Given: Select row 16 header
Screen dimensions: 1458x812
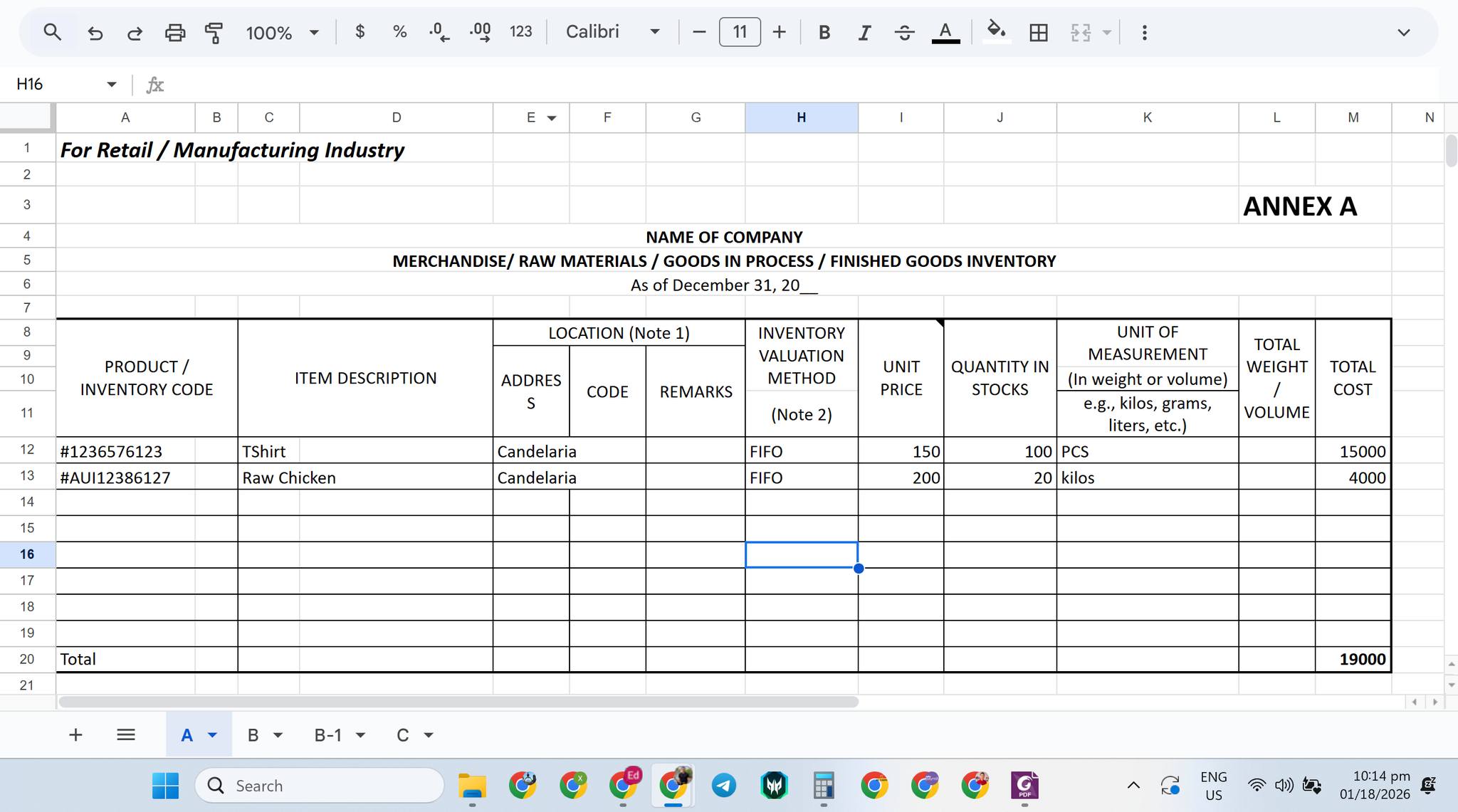Looking at the screenshot, I should [27, 554].
